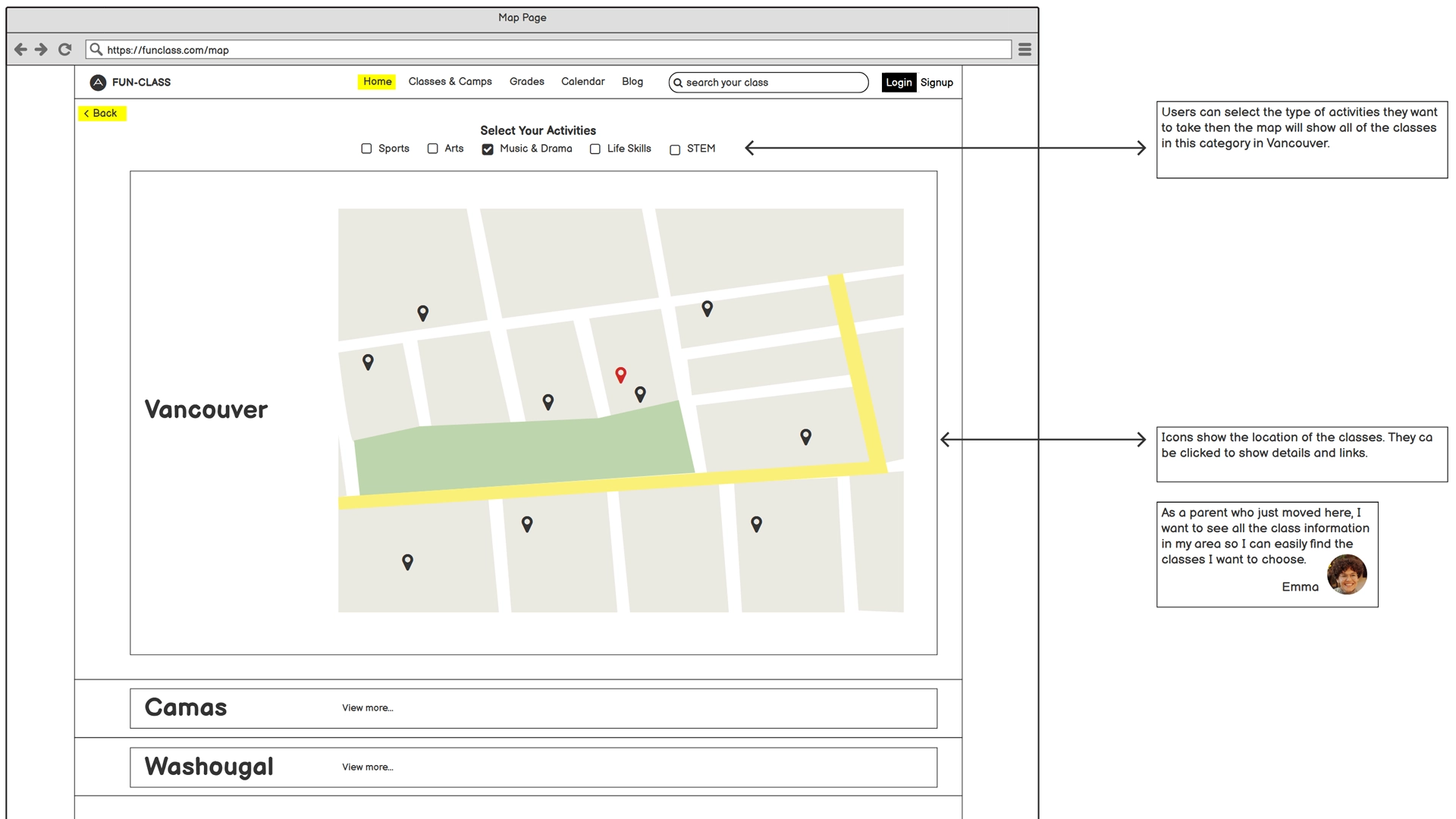Viewport: 1456px width, 819px height.
Task: Click the search icon inside the URL bar
Action: pos(96,49)
